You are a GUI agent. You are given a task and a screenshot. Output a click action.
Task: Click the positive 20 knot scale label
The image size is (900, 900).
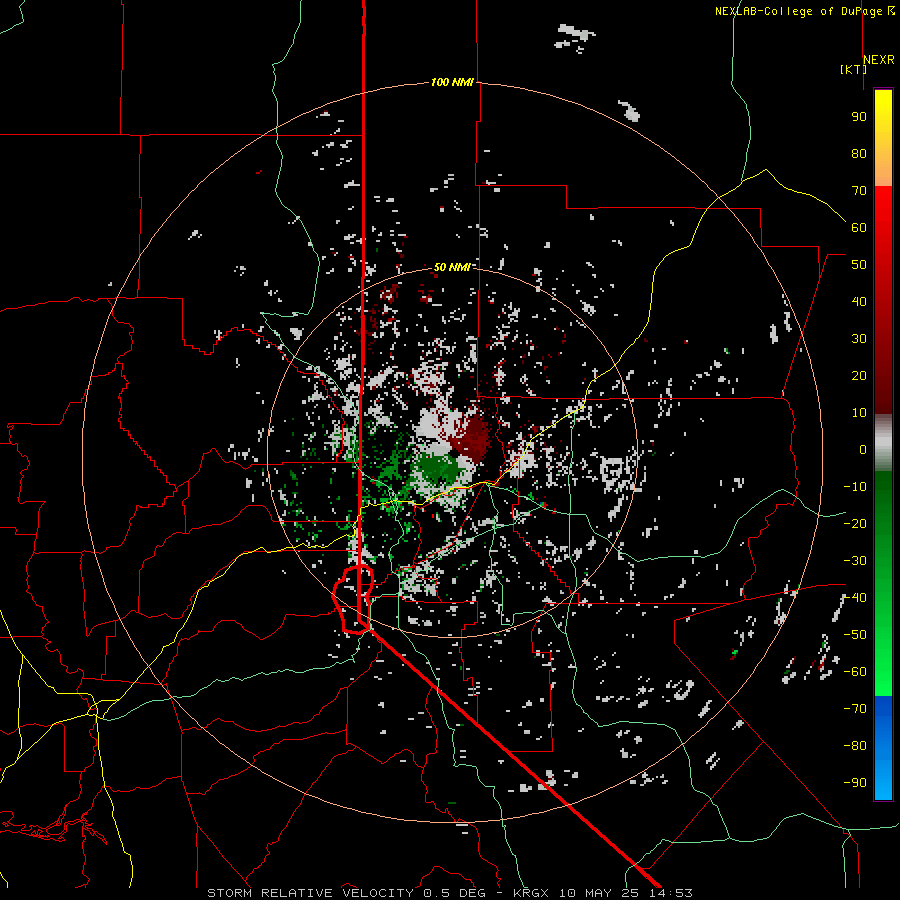pyautogui.click(x=859, y=375)
